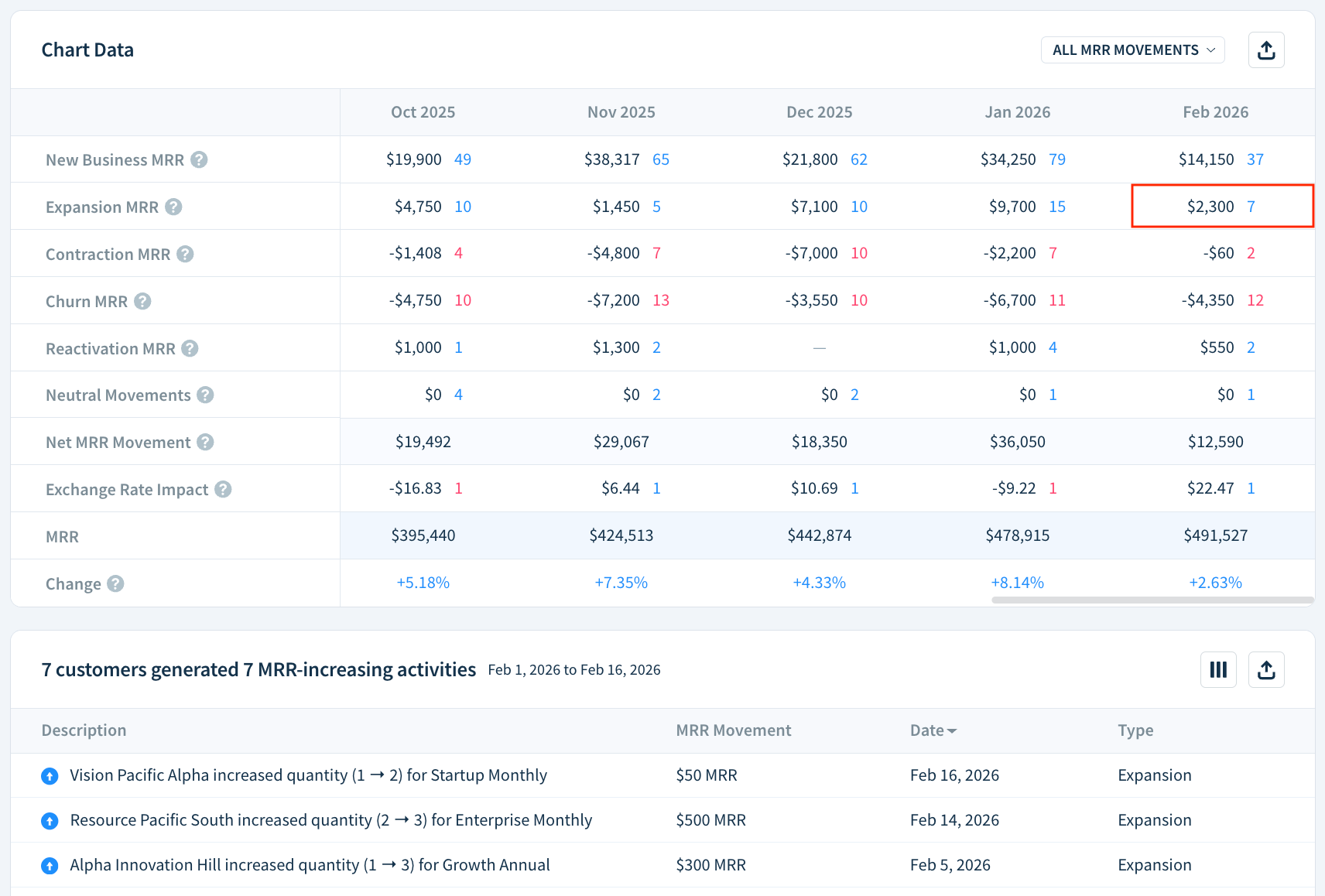Viewport: 1325px width, 896px height.
Task: Open the ALL MRR MOVEMENTS dropdown
Action: pos(1132,50)
